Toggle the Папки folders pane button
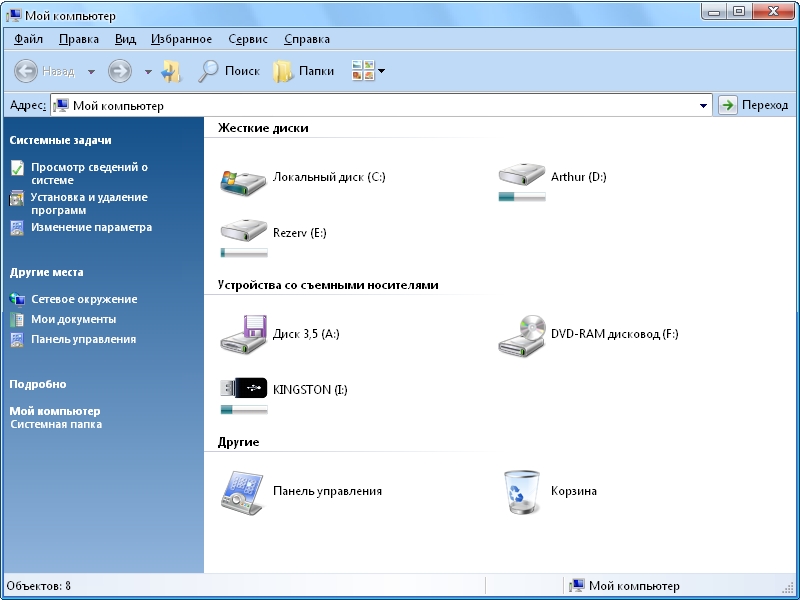Screen dimensions: 800x600 tap(304, 71)
